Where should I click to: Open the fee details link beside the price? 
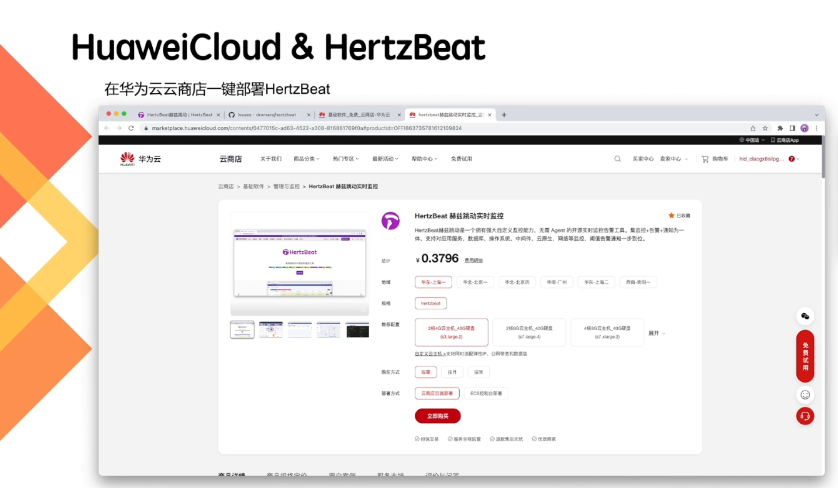tap(474, 260)
